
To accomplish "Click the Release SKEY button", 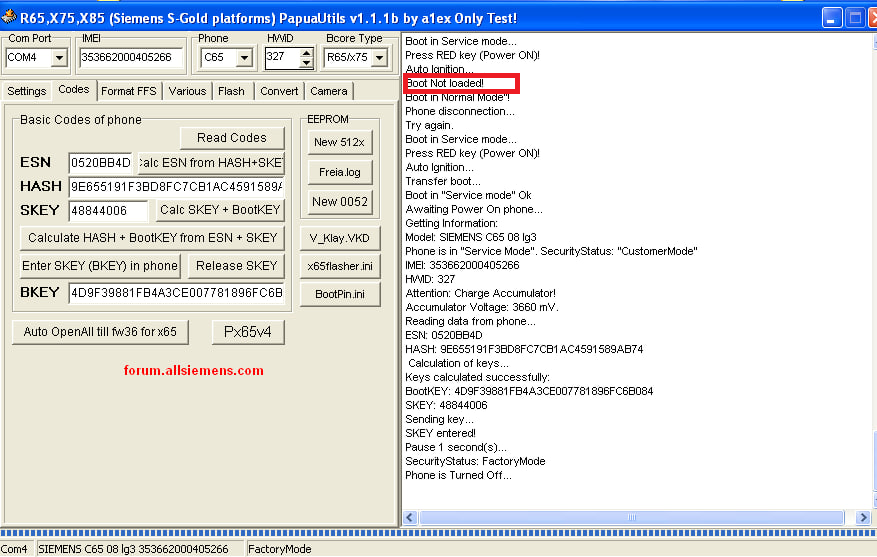I will coord(237,266).
